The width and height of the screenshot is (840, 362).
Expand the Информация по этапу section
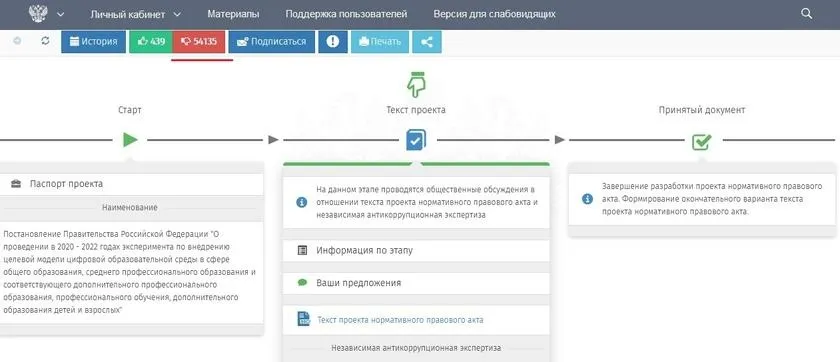[x=416, y=251]
